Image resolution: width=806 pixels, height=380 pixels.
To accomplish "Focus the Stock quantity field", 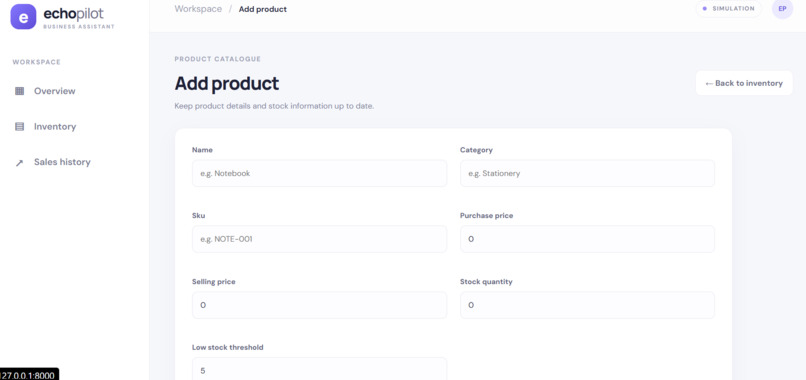I will [587, 305].
